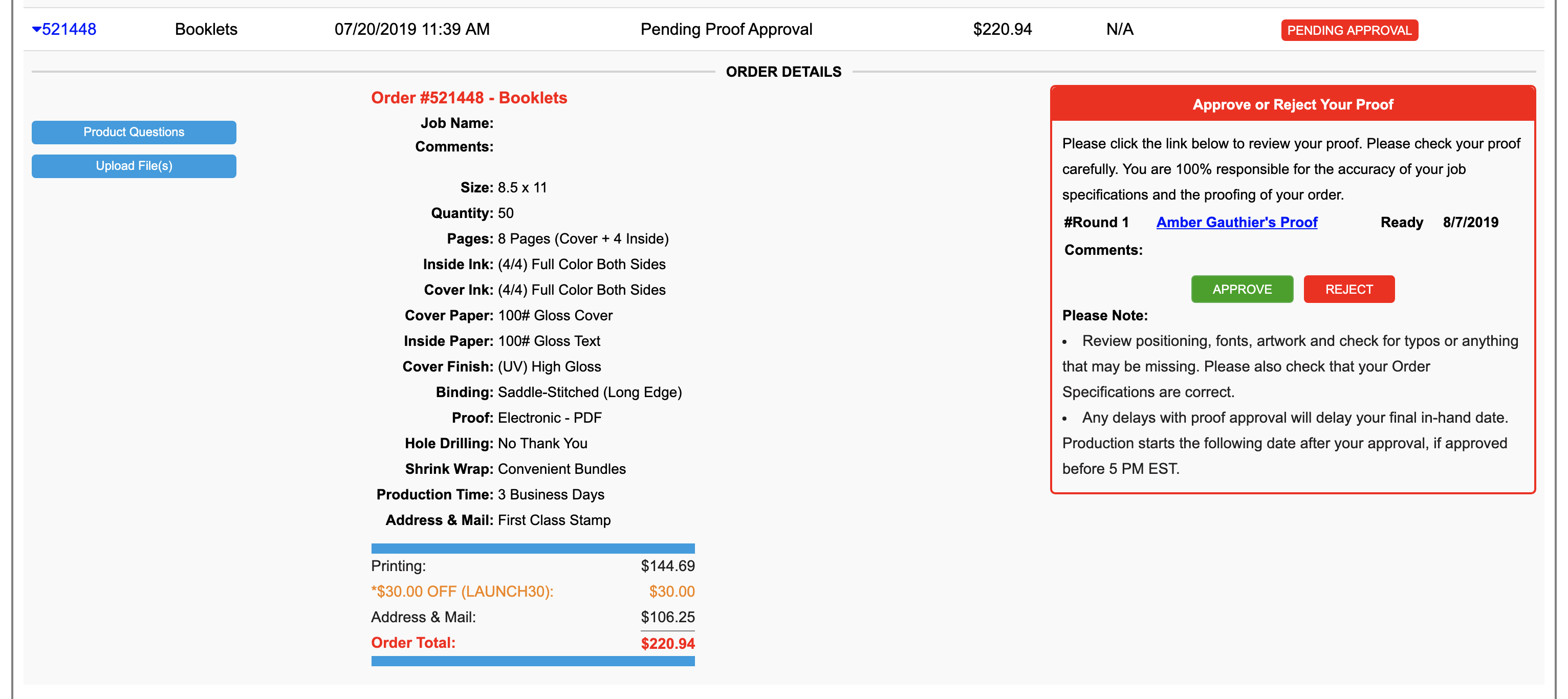
Task: Click the PENDING APPROVAL status badge
Action: coord(1349,30)
